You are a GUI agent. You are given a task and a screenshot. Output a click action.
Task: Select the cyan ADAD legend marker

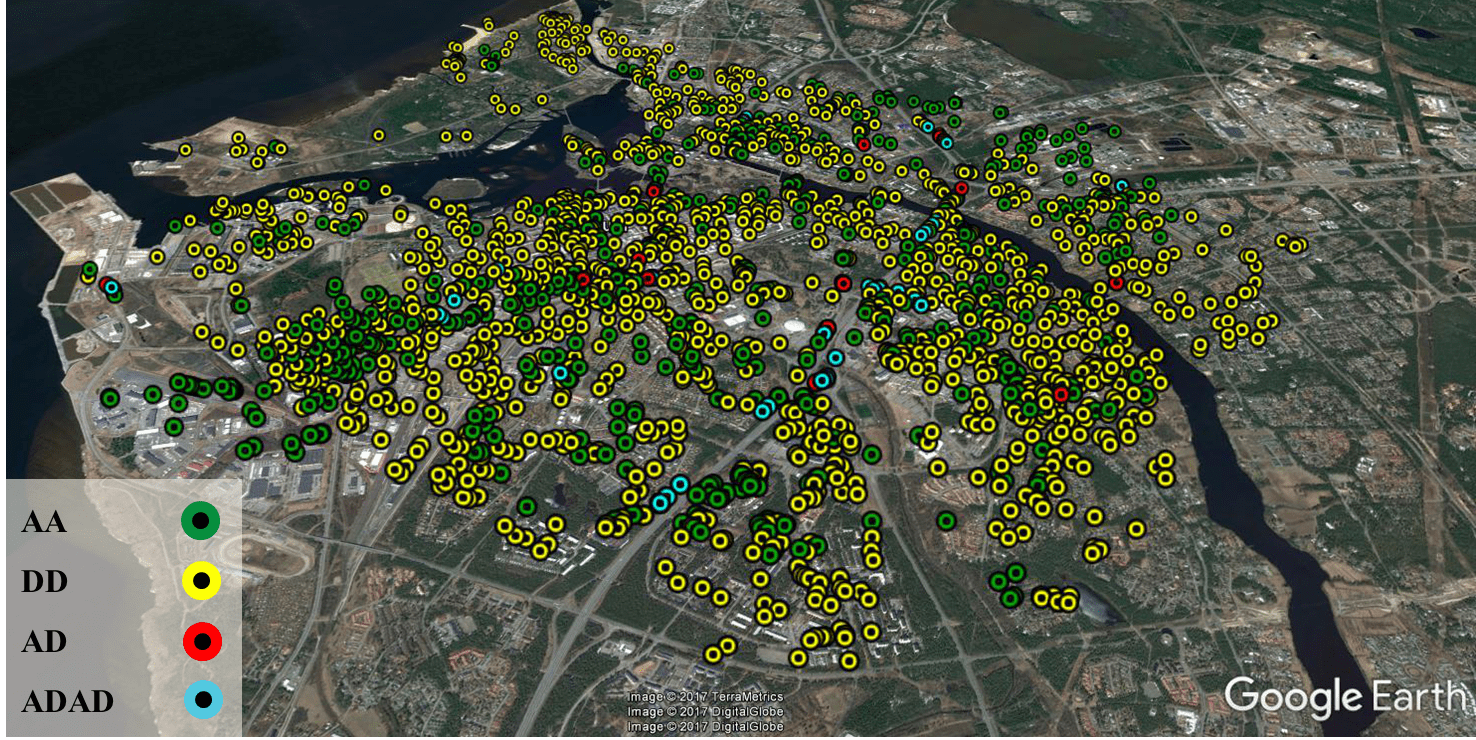click(x=201, y=700)
